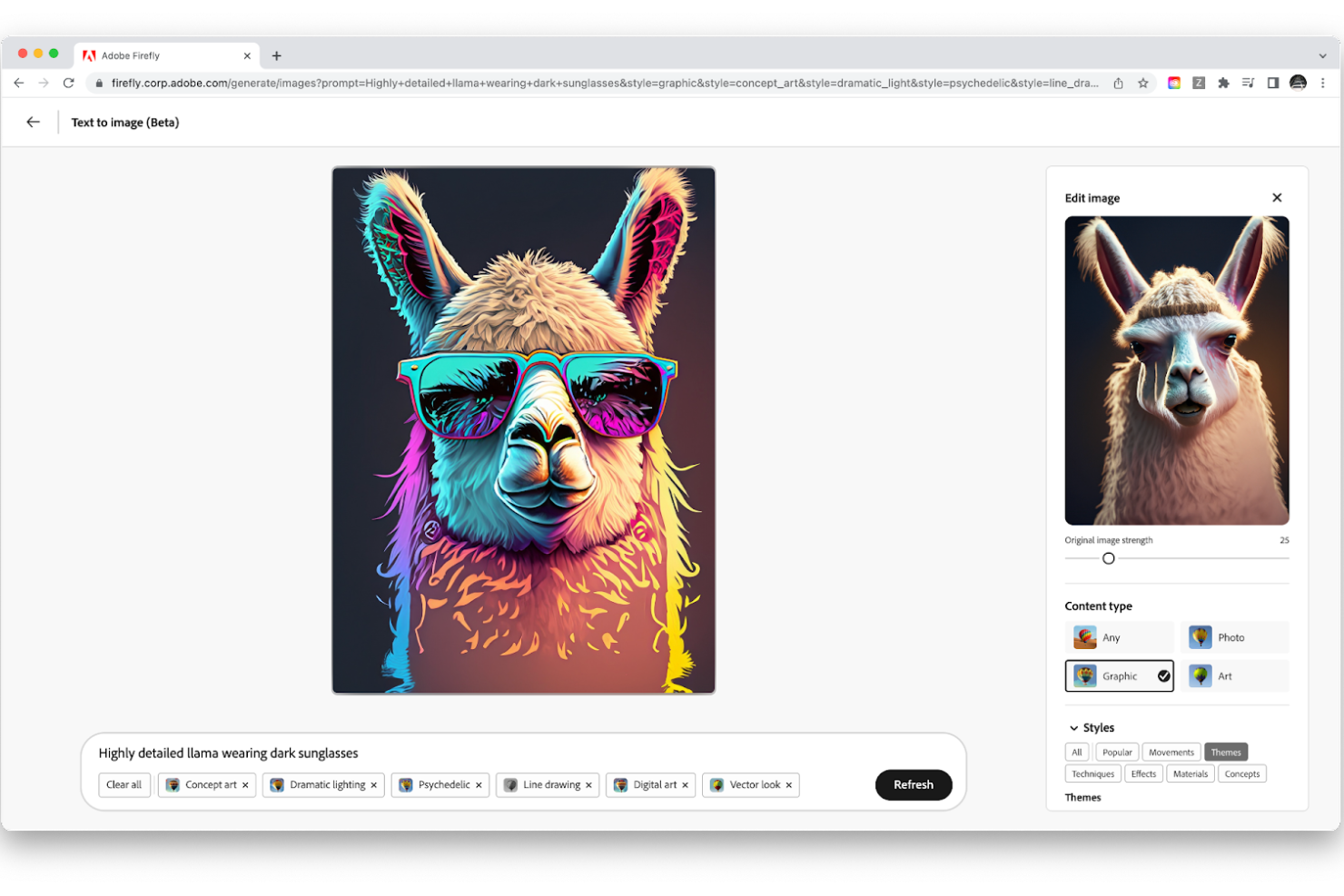Toggle the browser side panel icon
The width and height of the screenshot is (1344, 896).
point(1273,83)
